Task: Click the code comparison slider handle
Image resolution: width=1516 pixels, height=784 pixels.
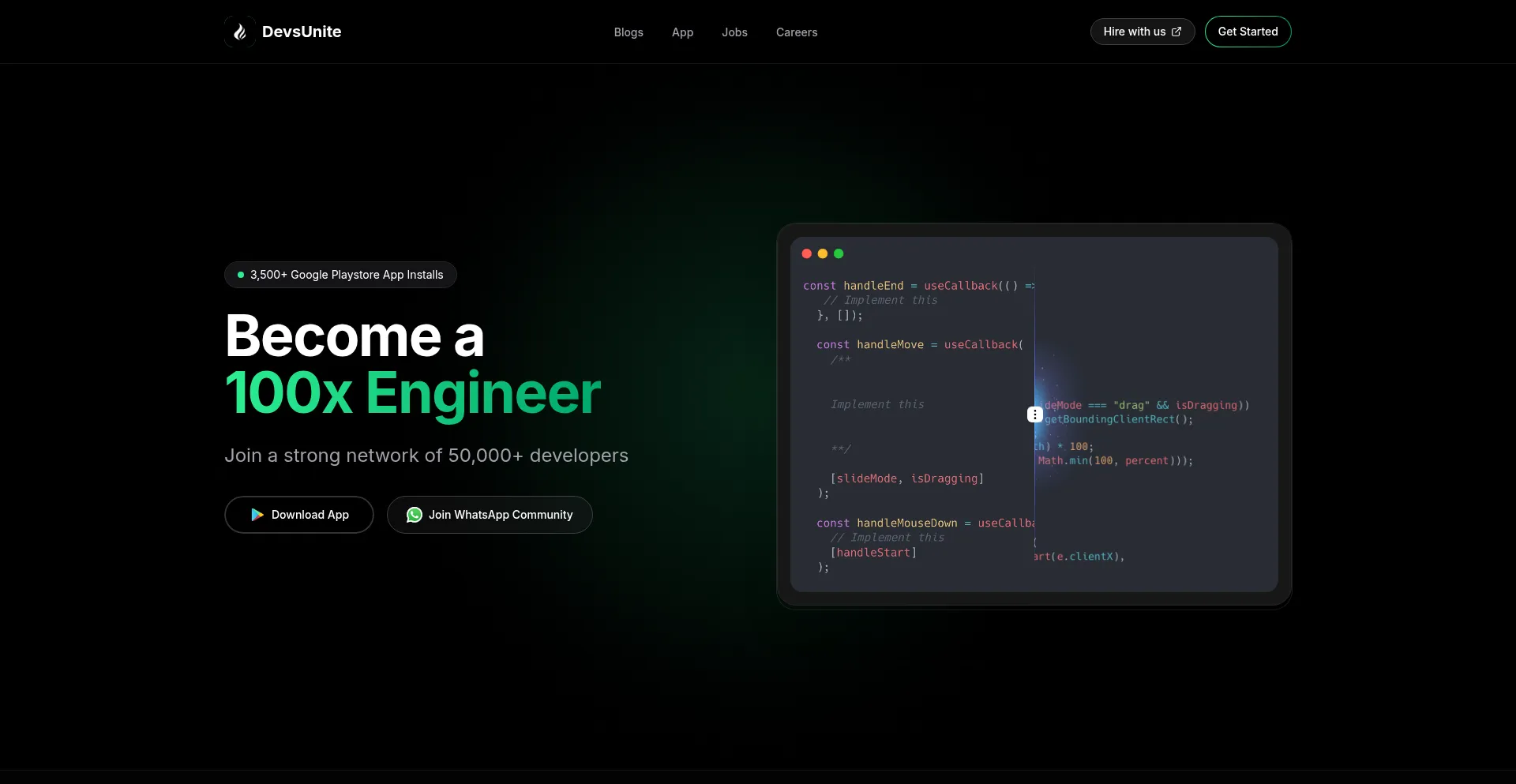Action: tap(1035, 415)
